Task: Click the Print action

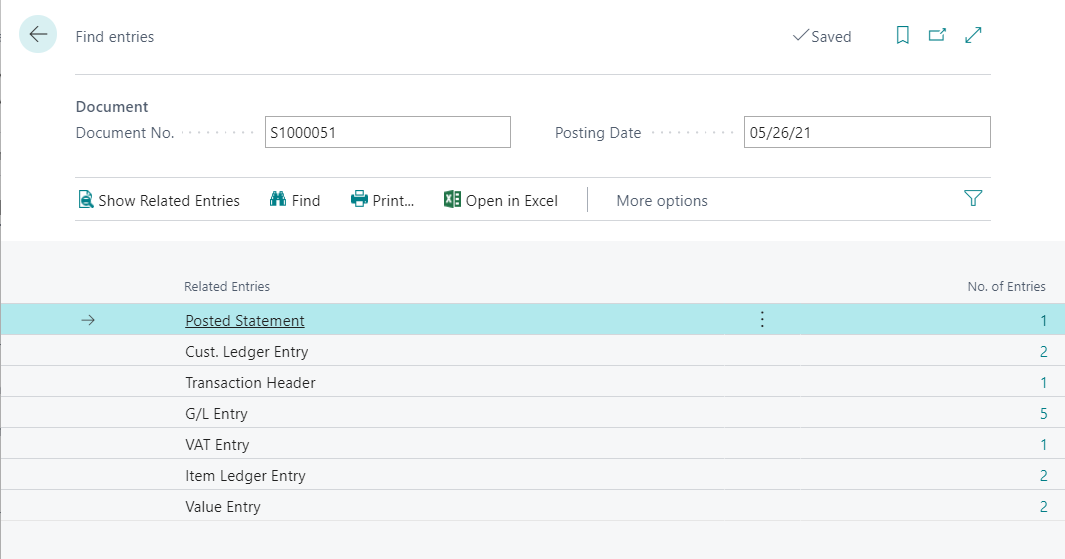Action: point(382,200)
